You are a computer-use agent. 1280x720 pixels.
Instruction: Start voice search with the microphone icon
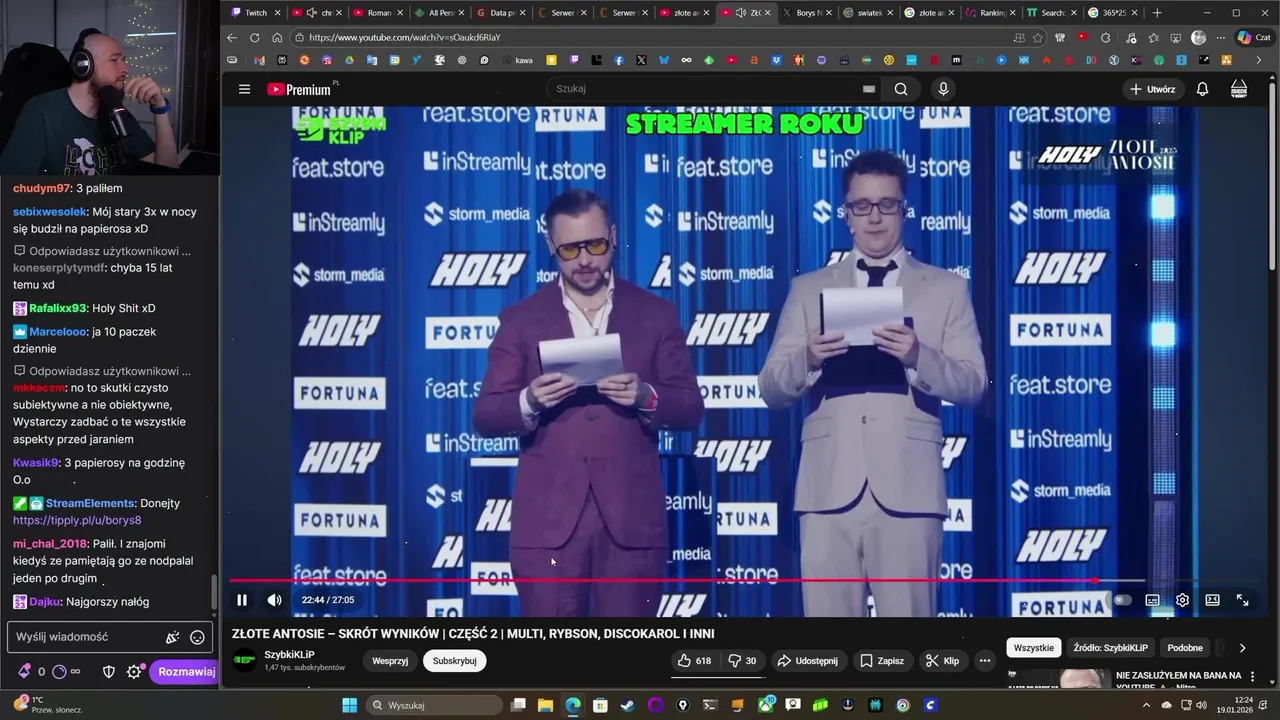point(943,89)
